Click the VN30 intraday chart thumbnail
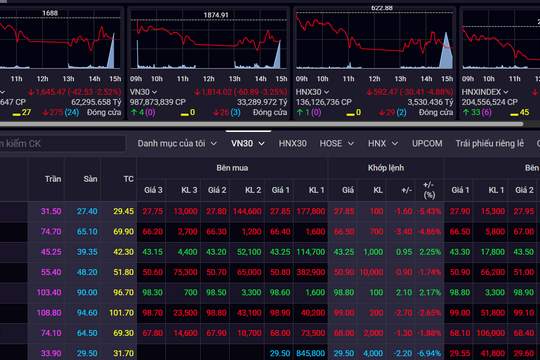Viewport: 540px width, 360px height. 208,40
